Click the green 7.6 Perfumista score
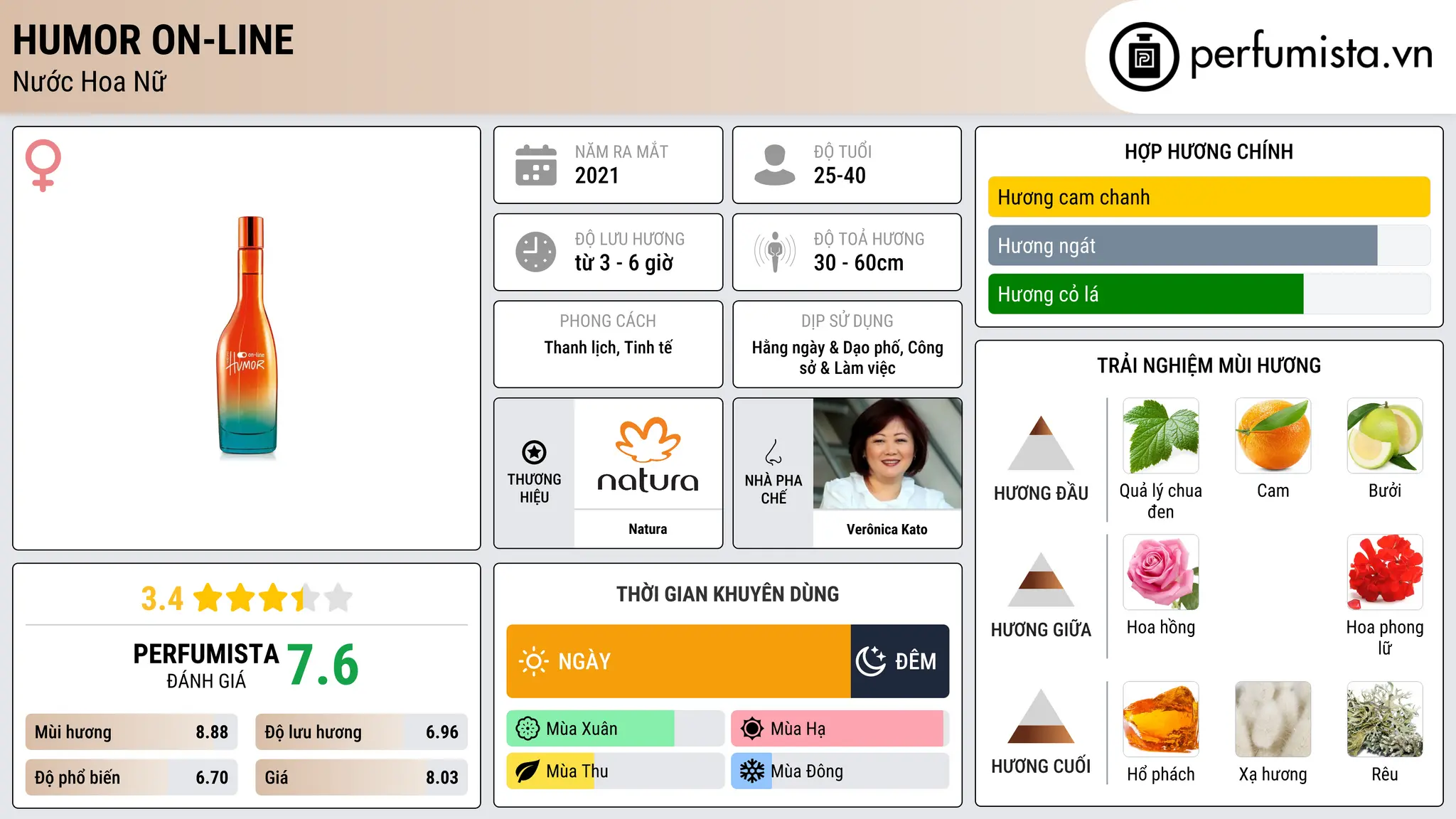This screenshot has height=819, width=1456. click(x=323, y=665)
